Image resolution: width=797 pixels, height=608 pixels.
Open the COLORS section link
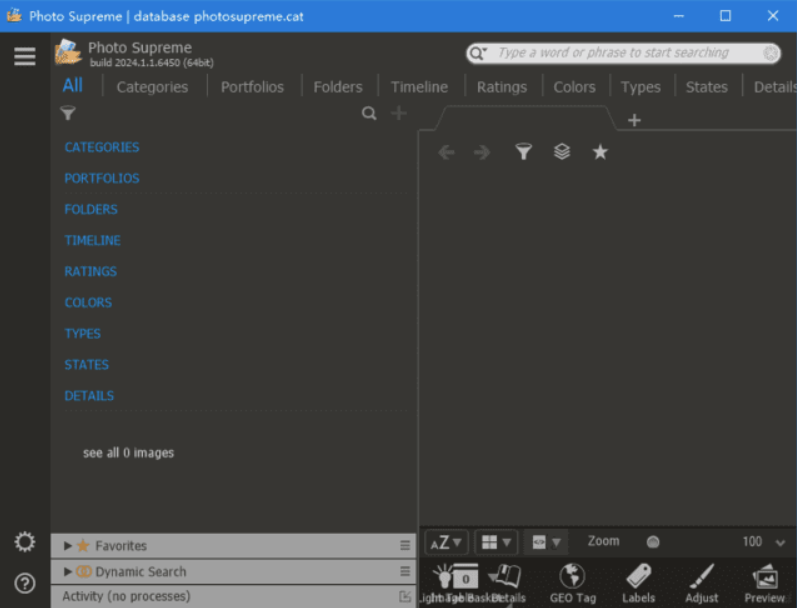pos(88,302)
